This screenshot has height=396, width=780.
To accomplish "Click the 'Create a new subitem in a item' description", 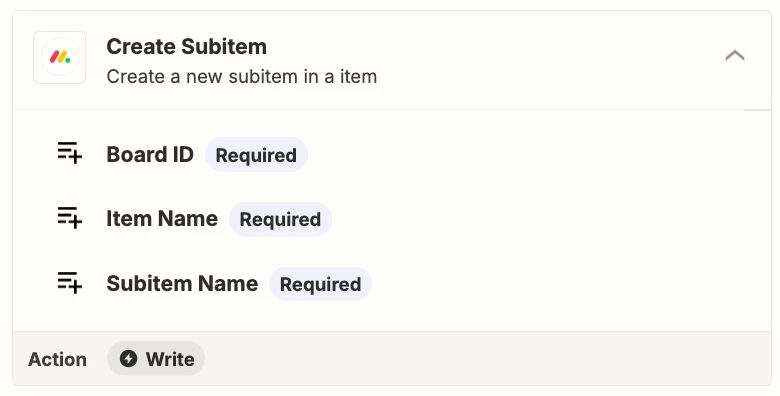I will (x=242, y=77).
